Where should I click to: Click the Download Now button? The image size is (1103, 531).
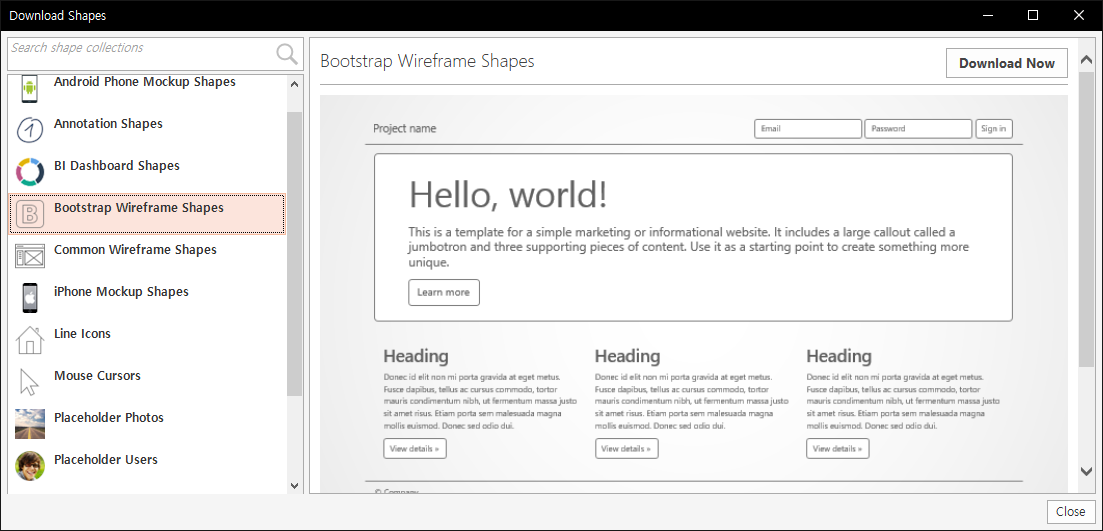(1007, 63)
